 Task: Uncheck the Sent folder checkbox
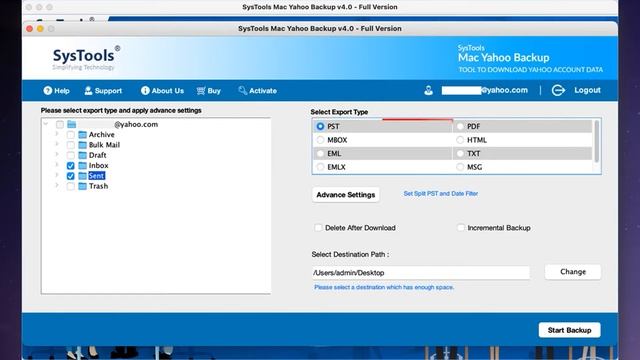tap(71, 176)
